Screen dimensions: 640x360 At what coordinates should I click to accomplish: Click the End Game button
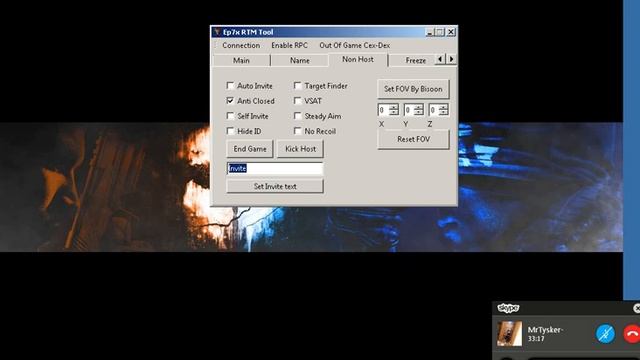point(250,149)
